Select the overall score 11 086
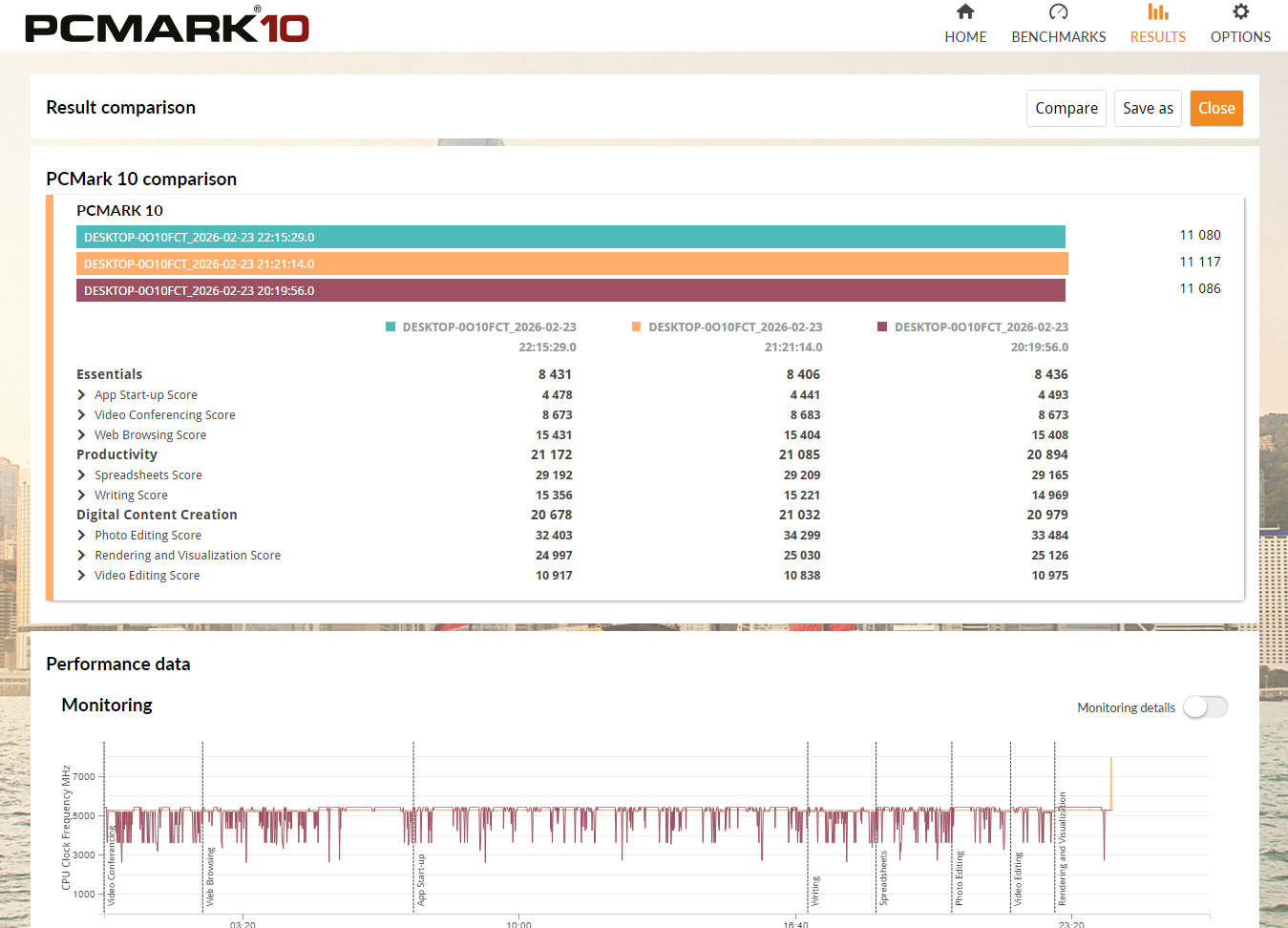This screenshot has height=928, width=1288. (1200, 288)
